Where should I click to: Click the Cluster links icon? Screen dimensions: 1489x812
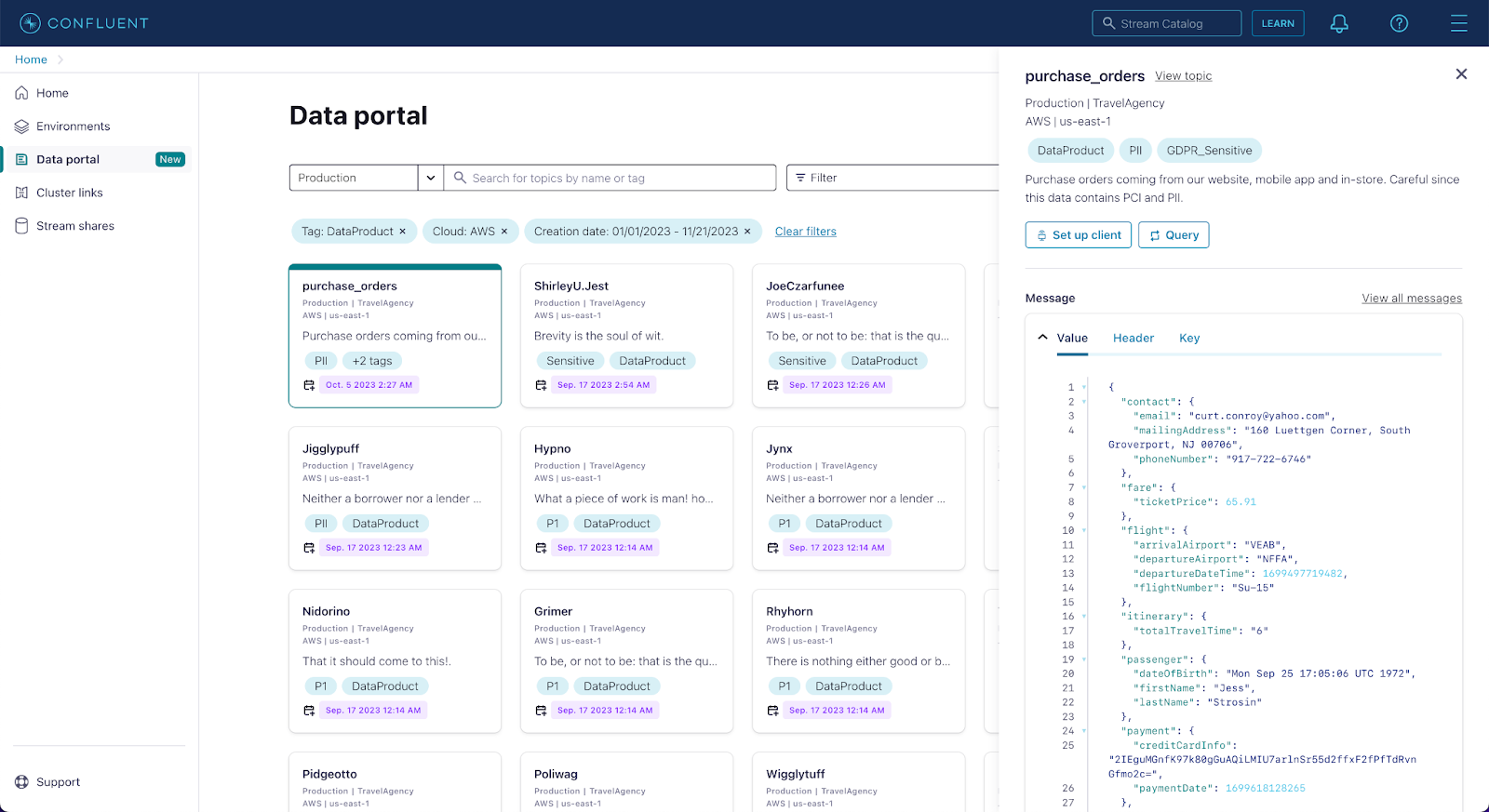tap(21, 193)
